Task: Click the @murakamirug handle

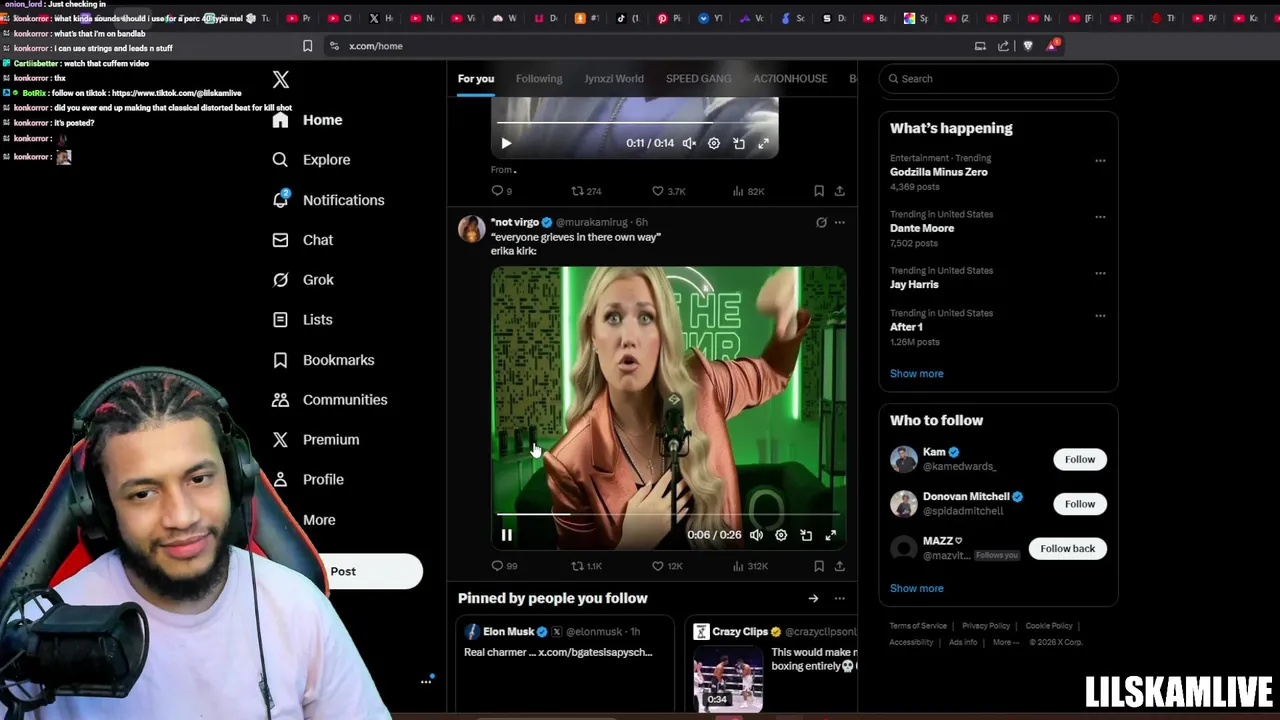Action: click(x=592, y=222)
